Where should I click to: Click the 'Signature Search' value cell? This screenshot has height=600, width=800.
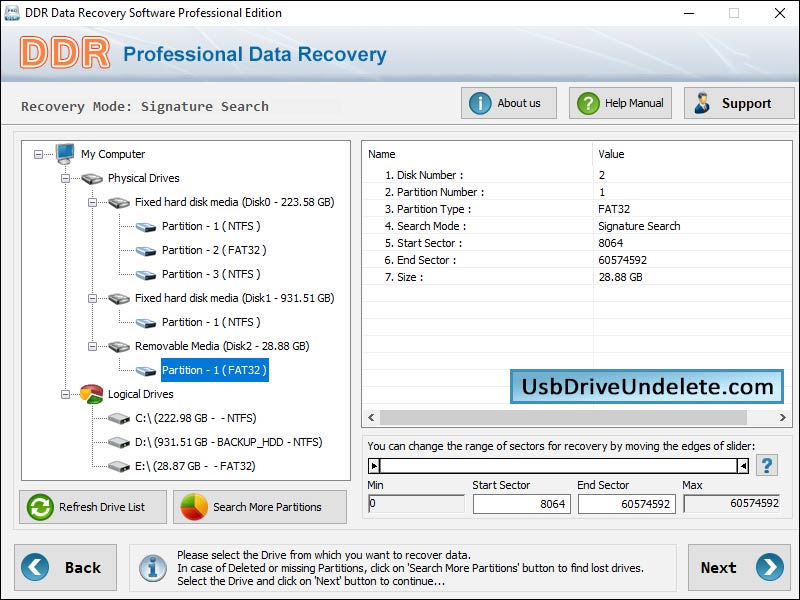639,226
